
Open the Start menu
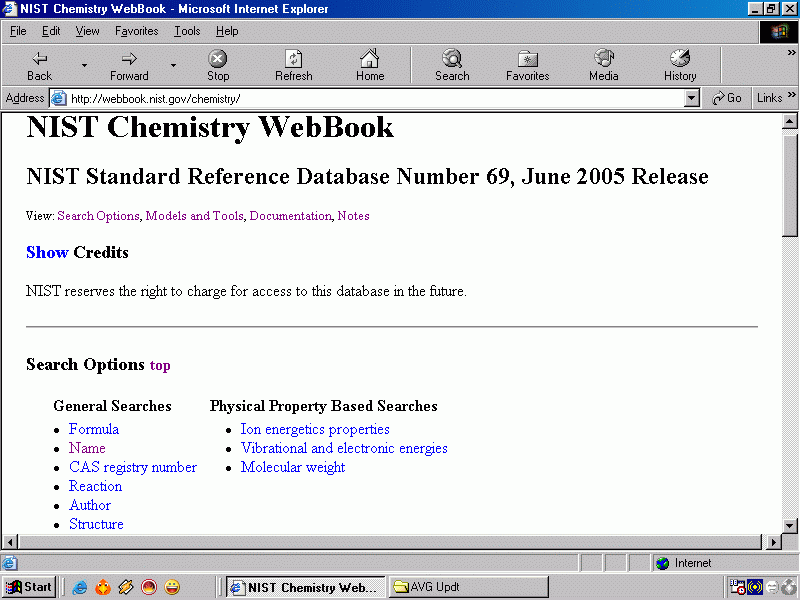click(29, 587)
